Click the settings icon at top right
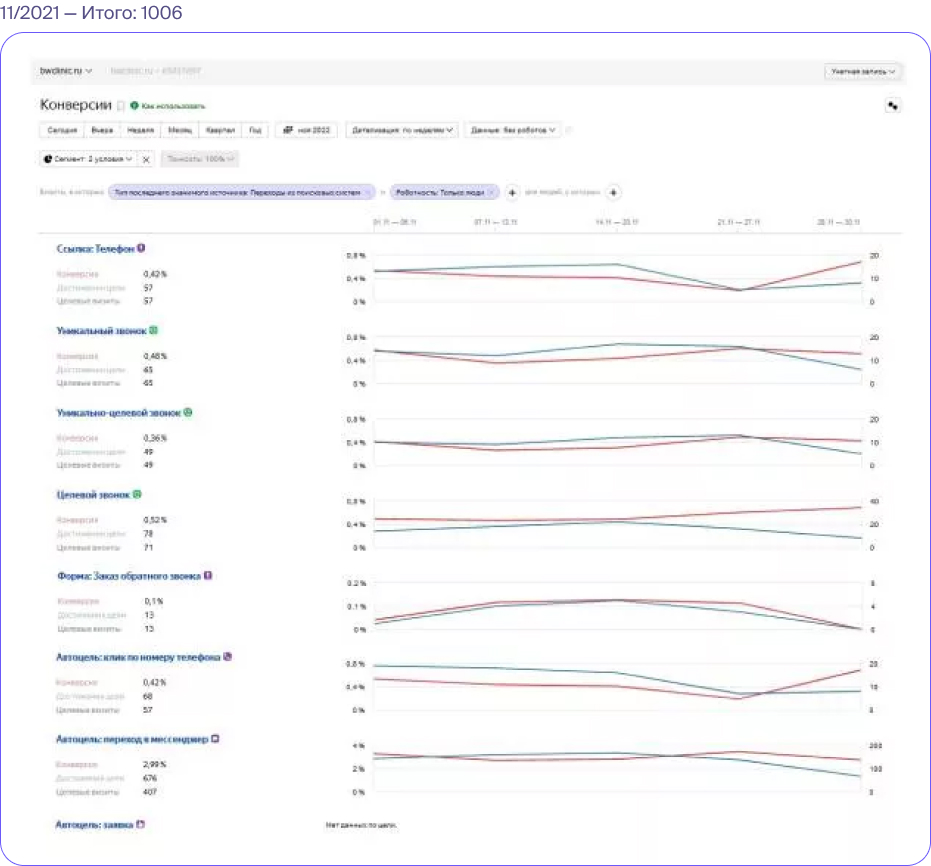The image size is (931, 866). click(892, 106)
